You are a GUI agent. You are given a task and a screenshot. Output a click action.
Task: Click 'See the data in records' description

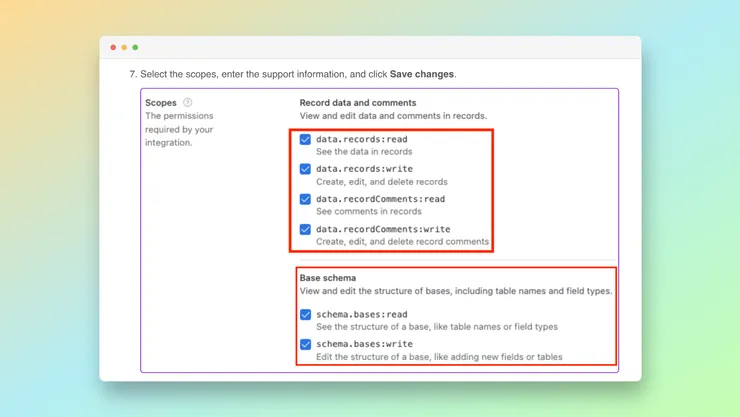[x=364, y=151]
